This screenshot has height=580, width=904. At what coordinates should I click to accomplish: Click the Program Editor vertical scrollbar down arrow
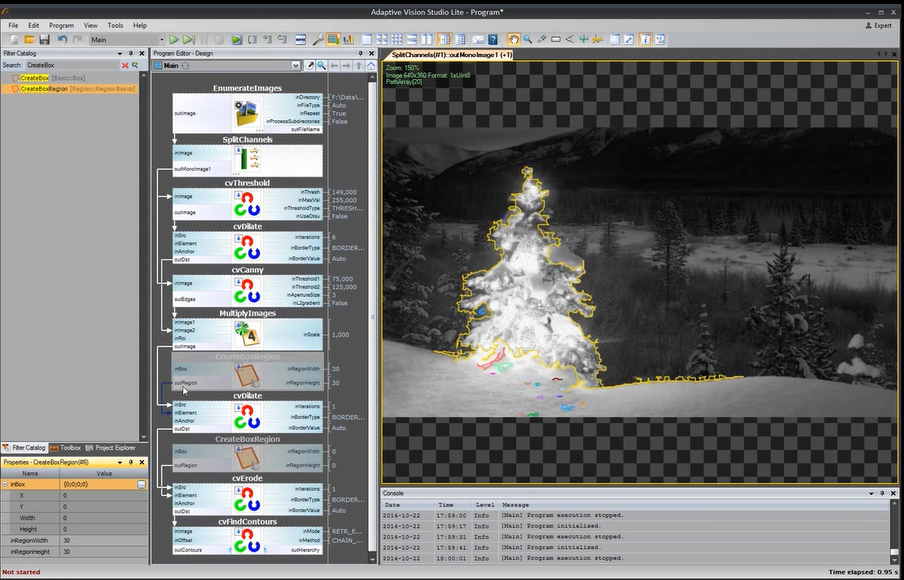(372, 558)
